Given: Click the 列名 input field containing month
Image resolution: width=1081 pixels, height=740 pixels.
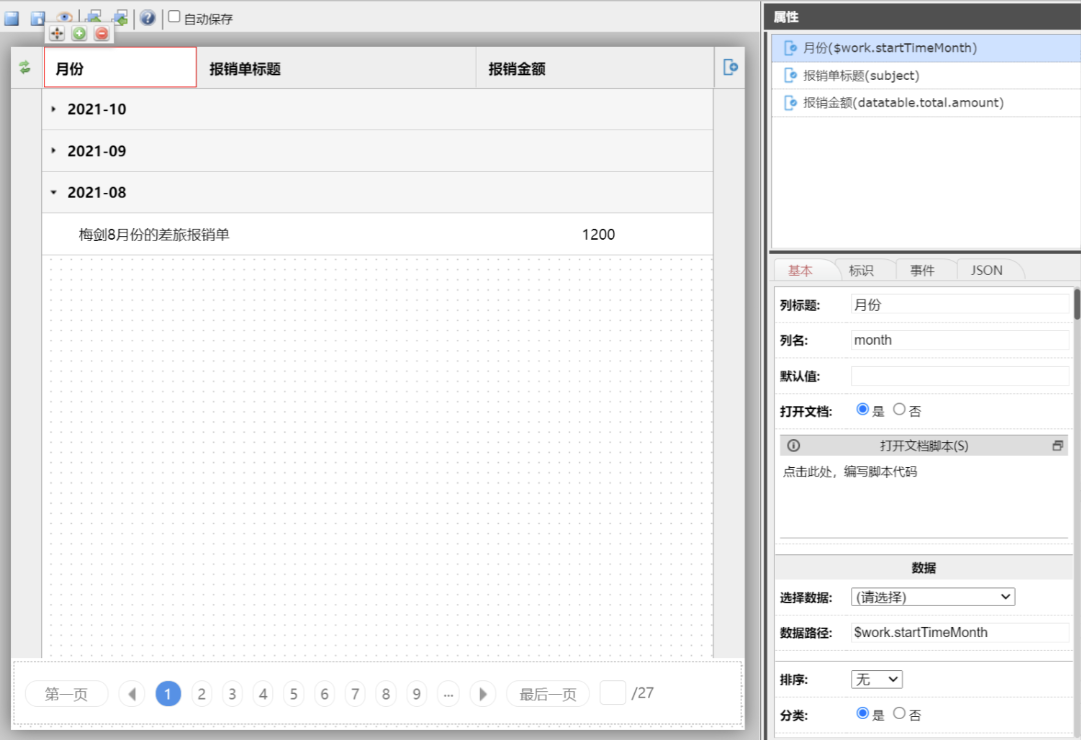Looking at the screenshot, I should pyautogui.click(x=958, y=340).
